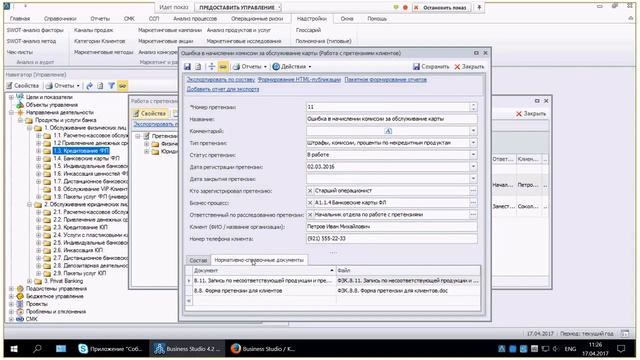Open the Главная ribbon tab

[x=20, y=19]
